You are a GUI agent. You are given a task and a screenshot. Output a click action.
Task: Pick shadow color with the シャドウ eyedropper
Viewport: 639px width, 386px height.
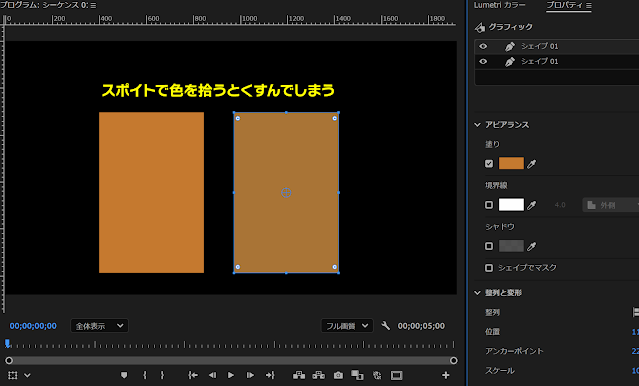point(531,246)
